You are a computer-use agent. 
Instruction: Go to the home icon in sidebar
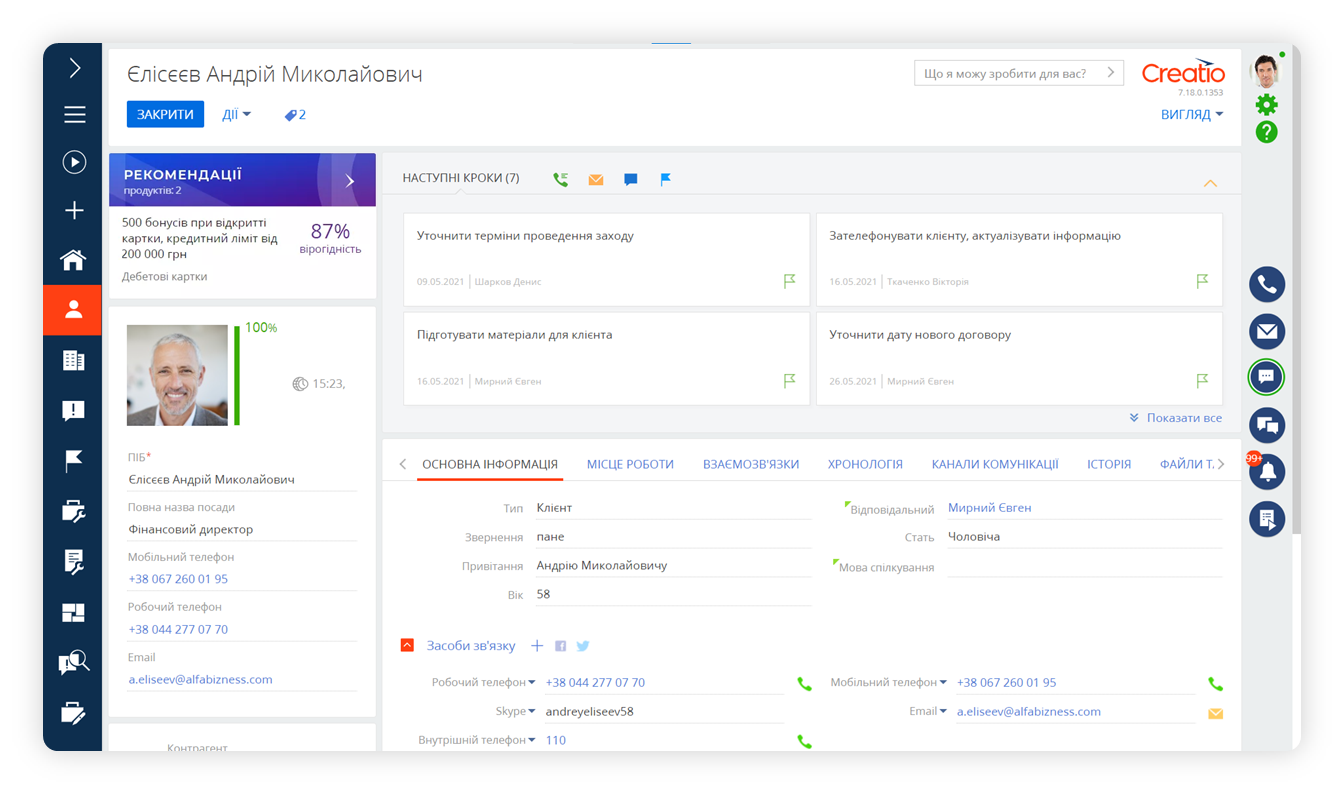coord(73,260)
